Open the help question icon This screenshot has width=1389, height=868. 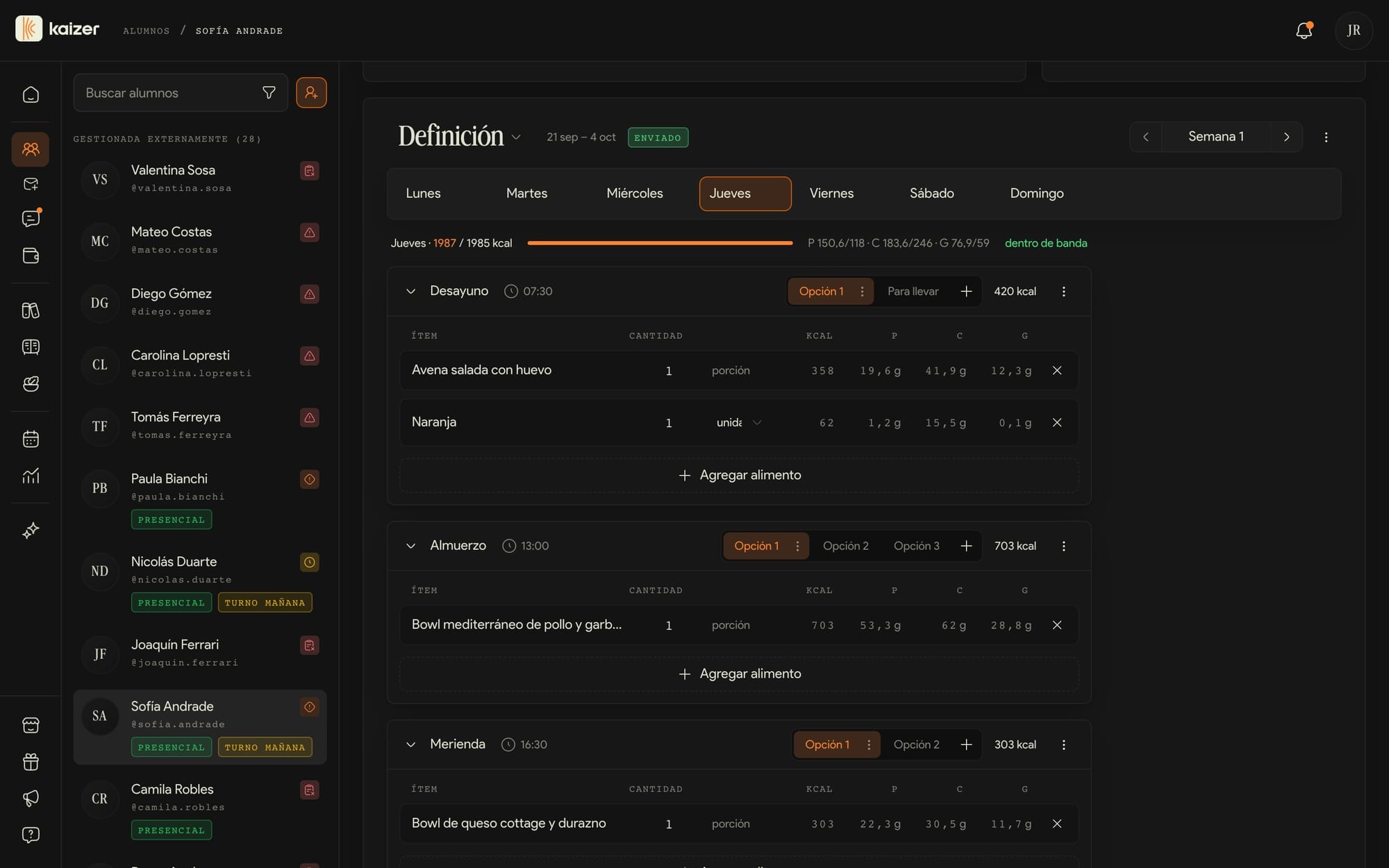click(31, 834)
